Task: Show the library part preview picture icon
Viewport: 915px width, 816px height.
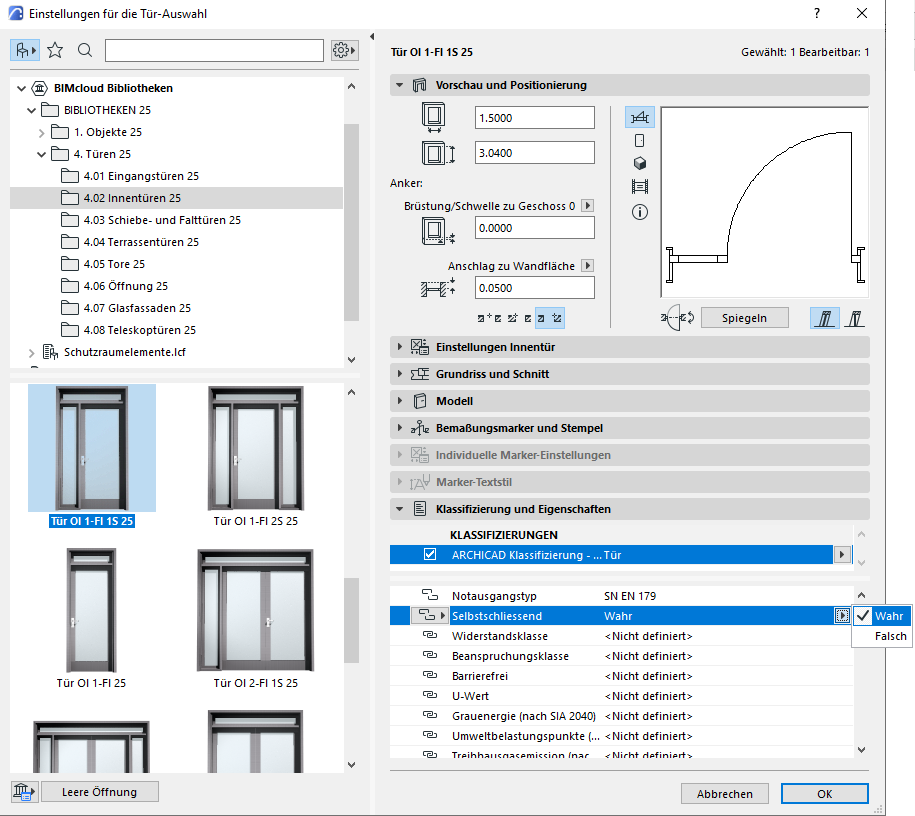Action: click(x=640, y=187)
